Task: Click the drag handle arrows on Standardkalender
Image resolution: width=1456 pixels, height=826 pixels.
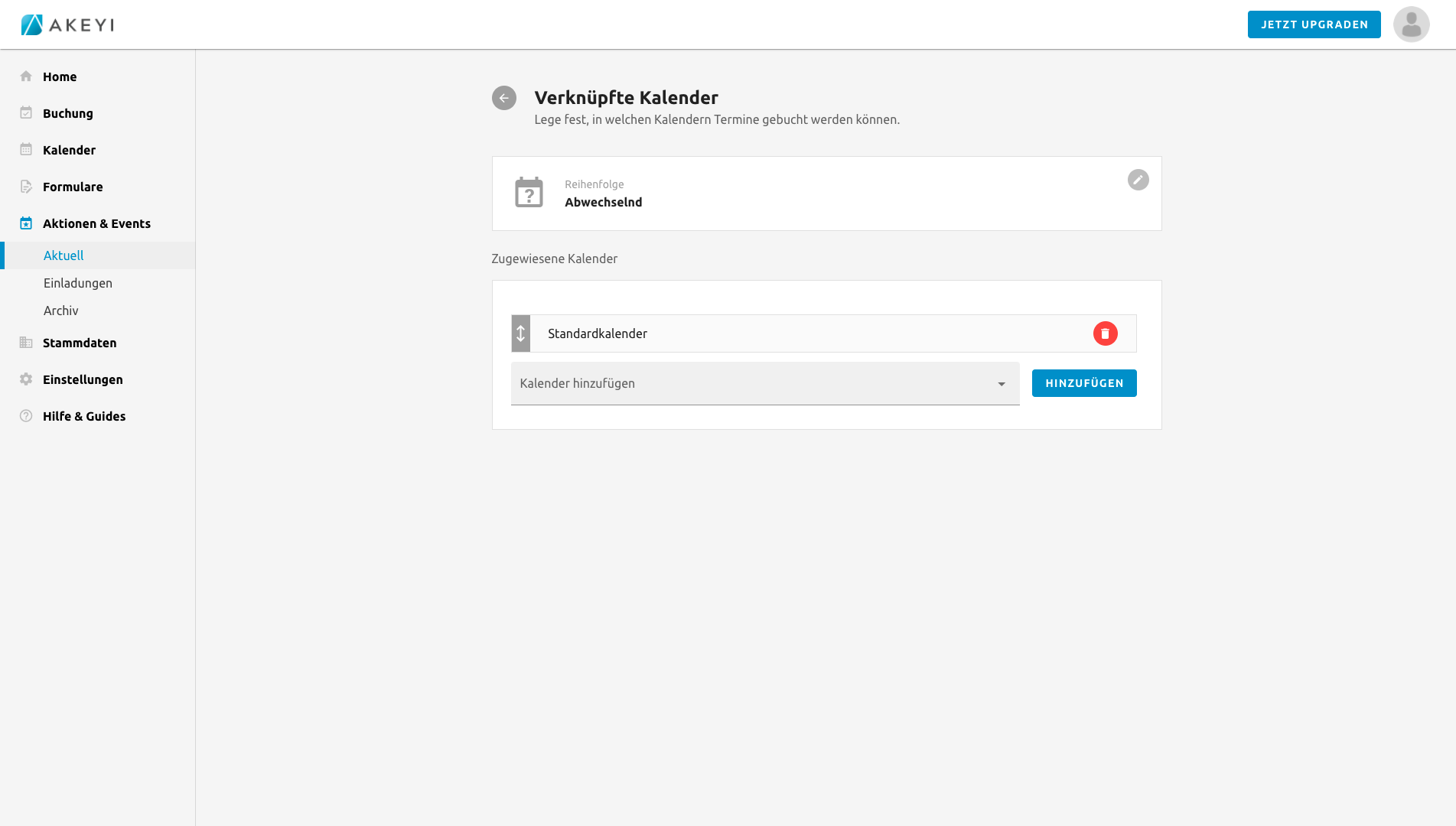Action: pos(520,333)
